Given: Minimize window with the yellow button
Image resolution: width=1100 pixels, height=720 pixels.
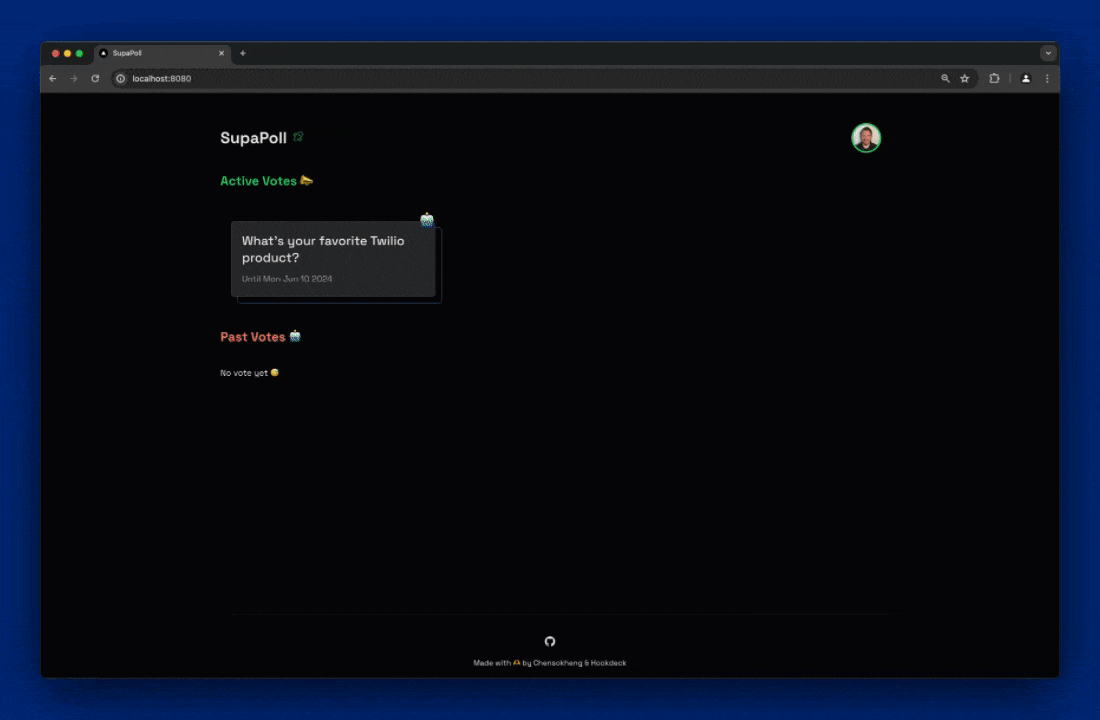Looking at the screenshot, I should tap(67, 53).
